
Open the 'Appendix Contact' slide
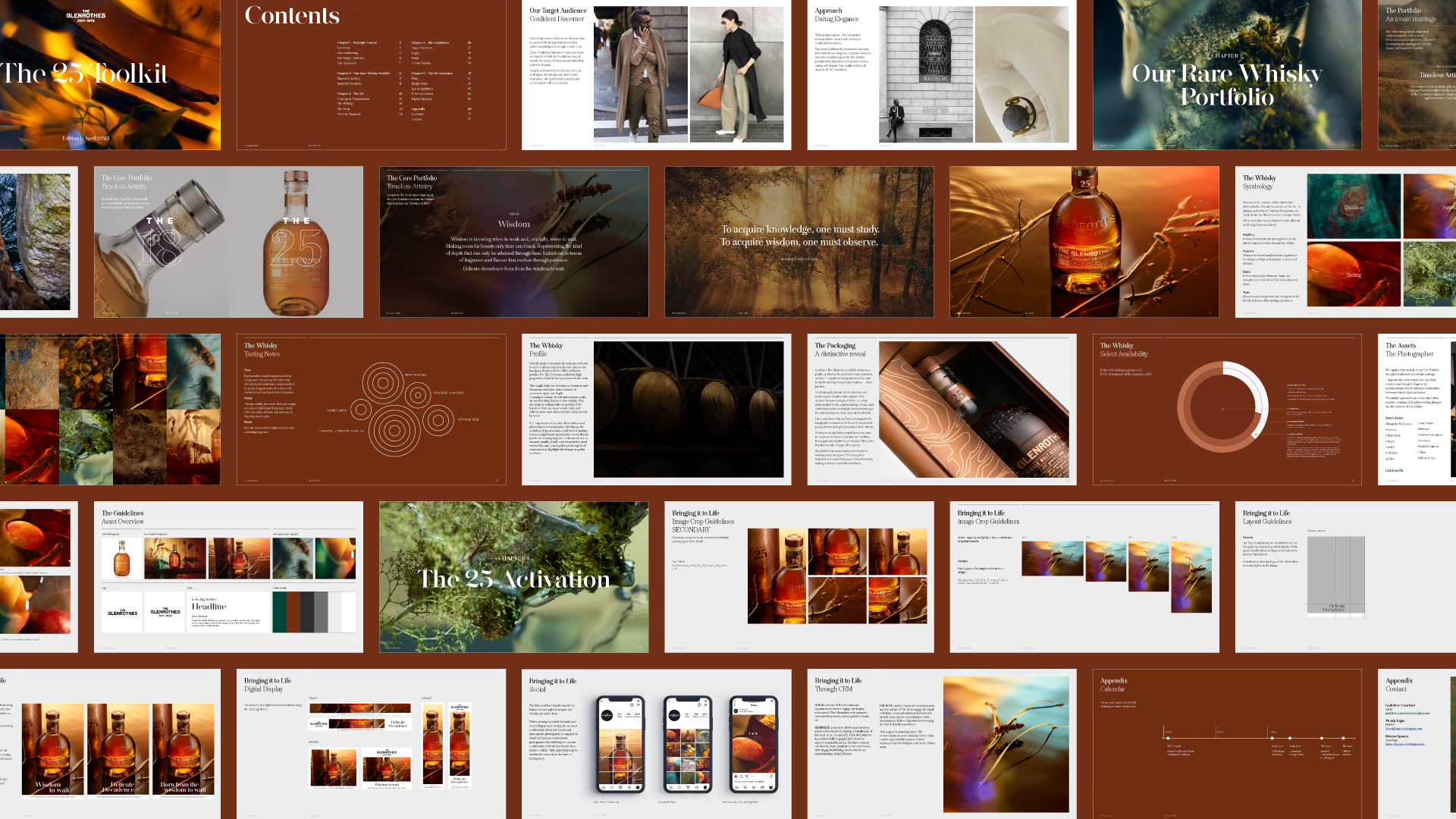[x=1417, y=744]
